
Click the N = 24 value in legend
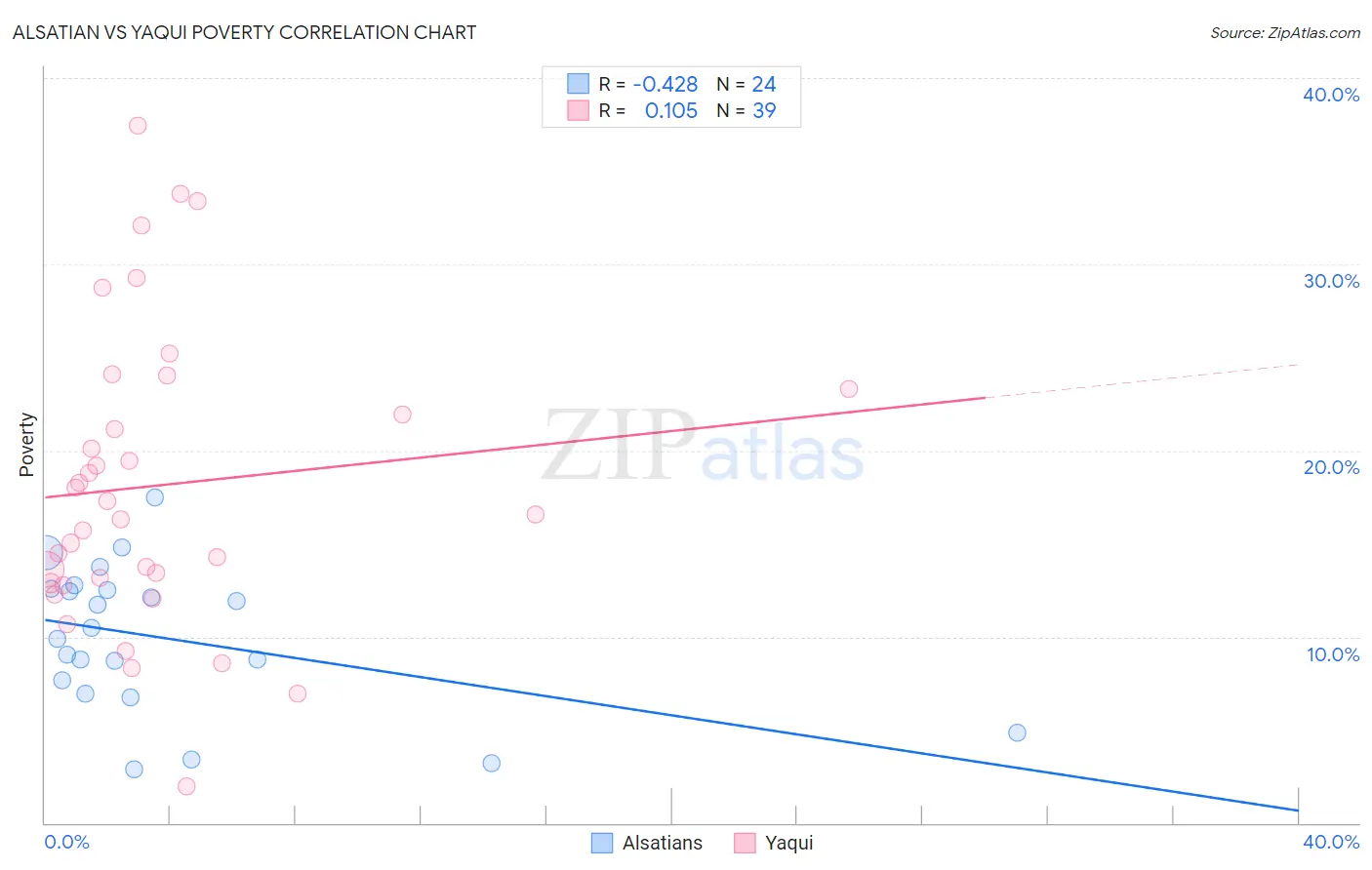(x=747, y=84)
